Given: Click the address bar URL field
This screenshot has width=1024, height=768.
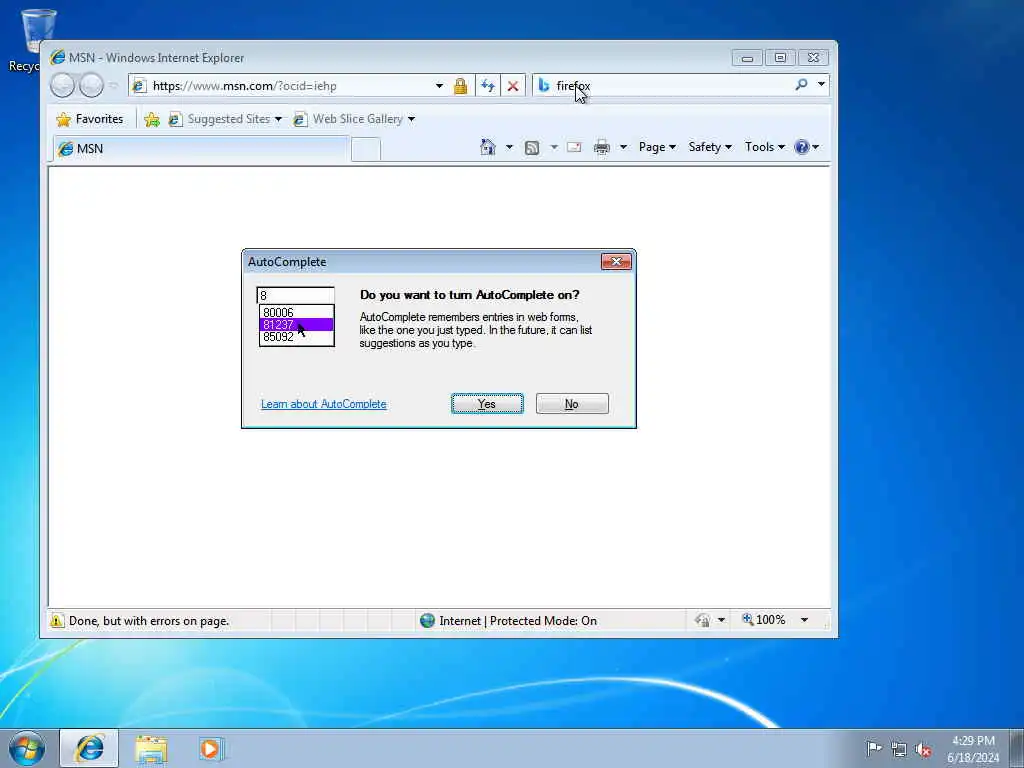Looking at the screenshot, I should click(281, 86).
